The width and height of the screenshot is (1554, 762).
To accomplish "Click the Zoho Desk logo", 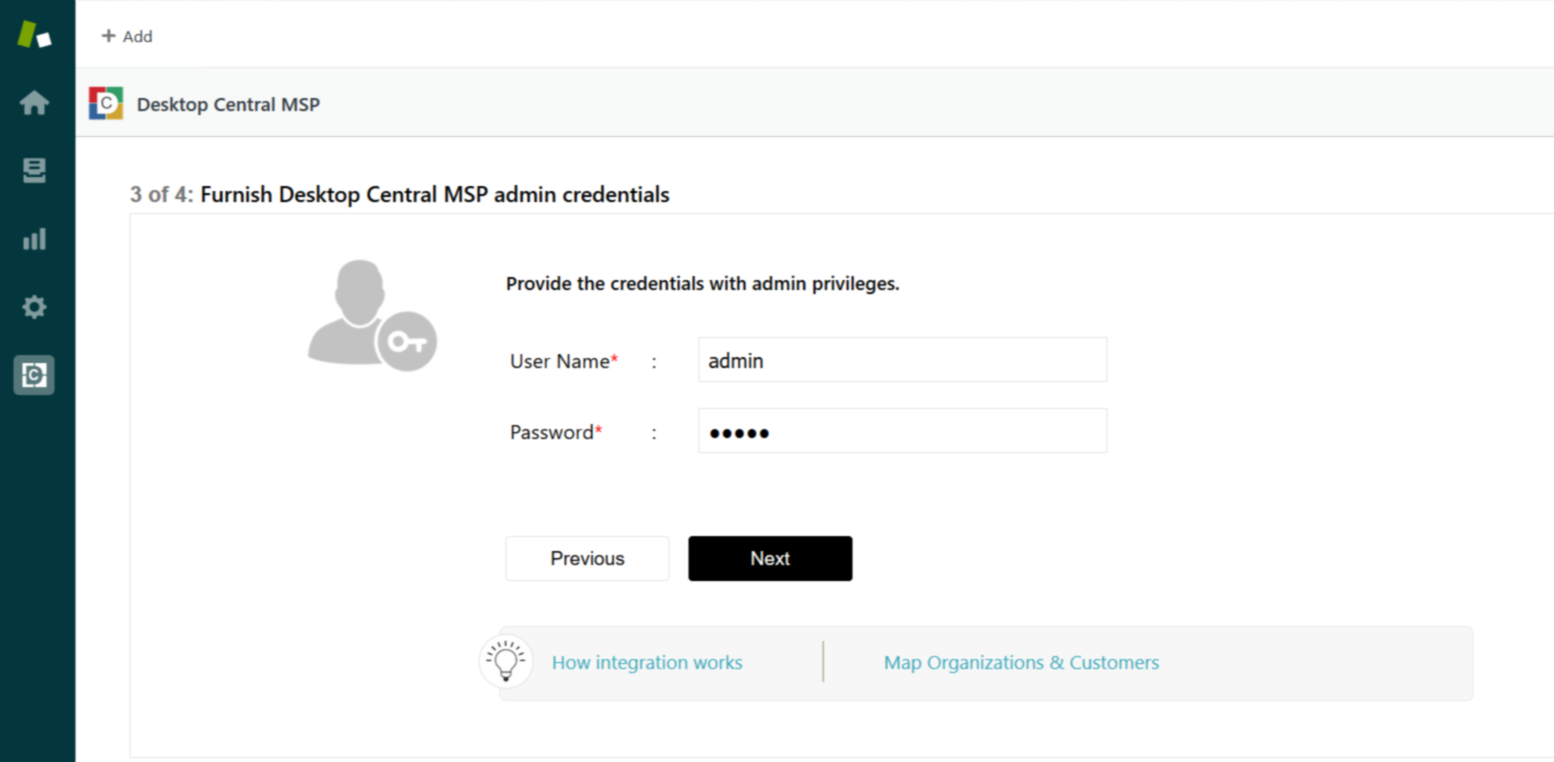I will (34, 34).
